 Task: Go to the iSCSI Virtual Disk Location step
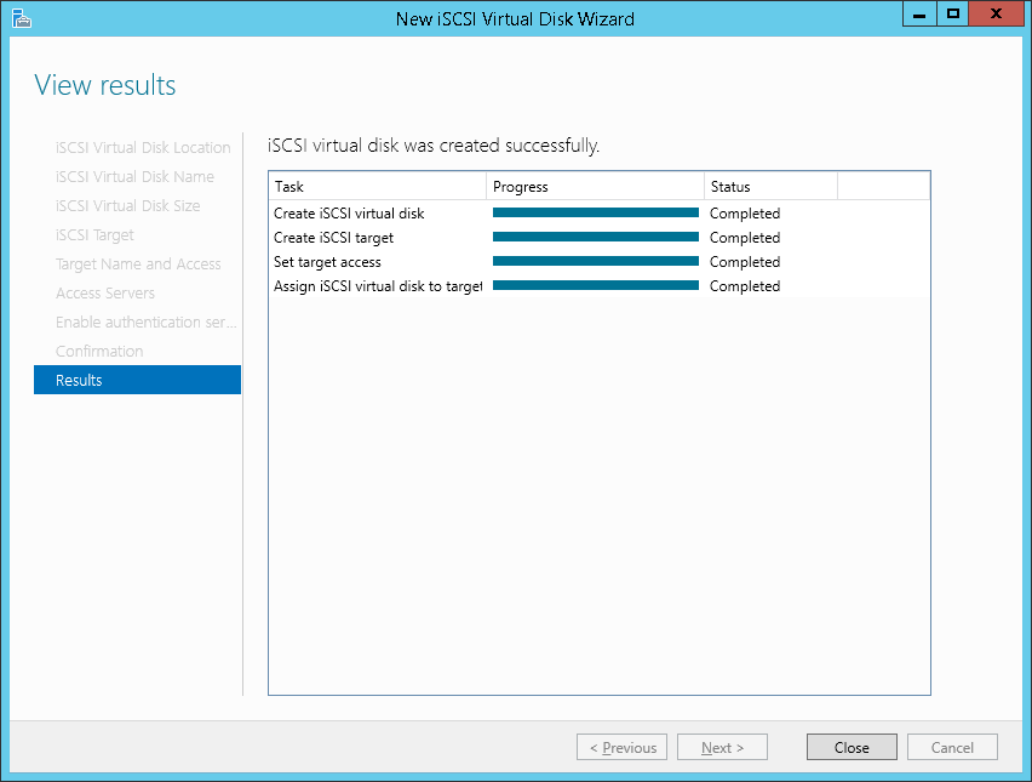[143, 147]
